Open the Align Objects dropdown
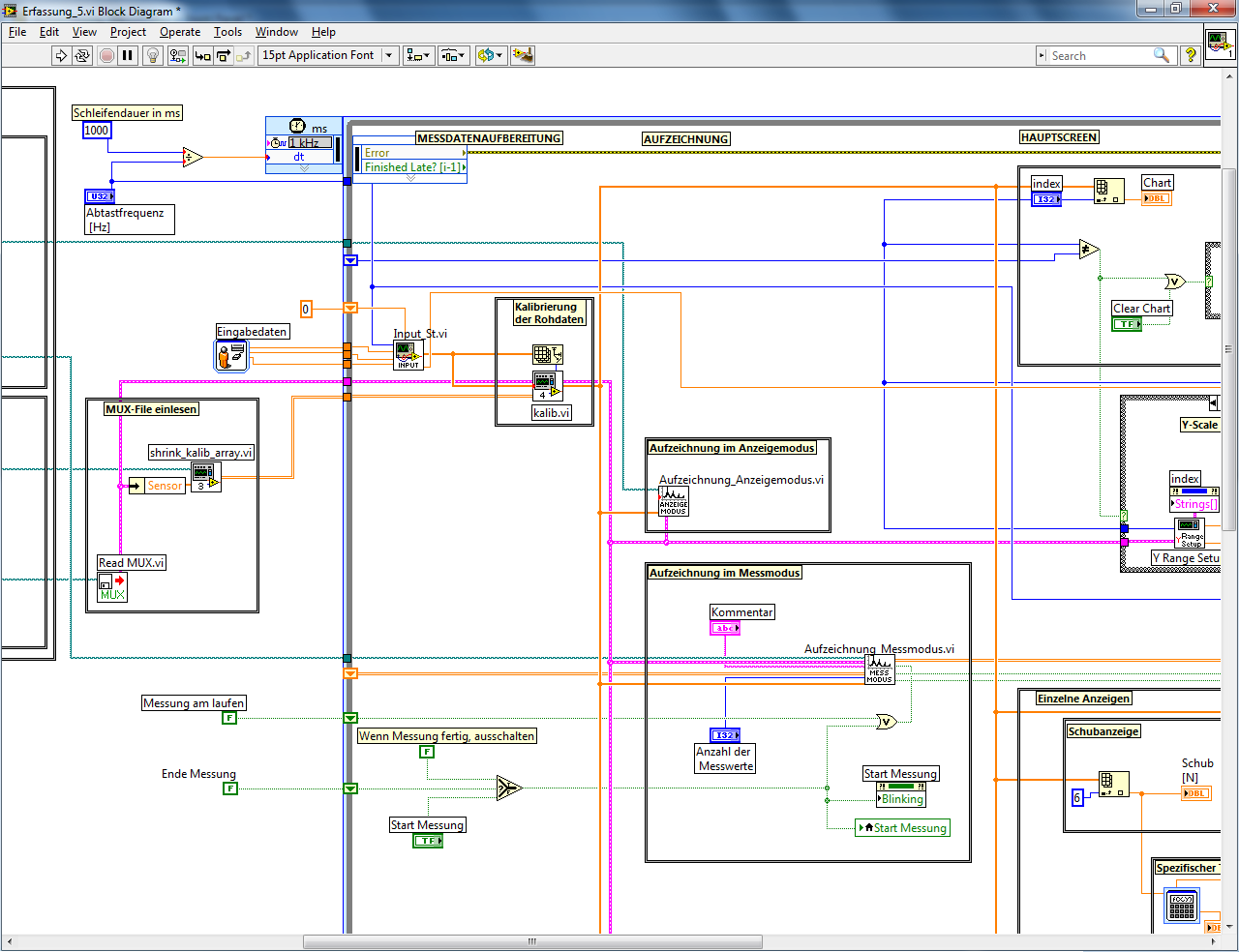1239x952 pixels. coord(418,56)
